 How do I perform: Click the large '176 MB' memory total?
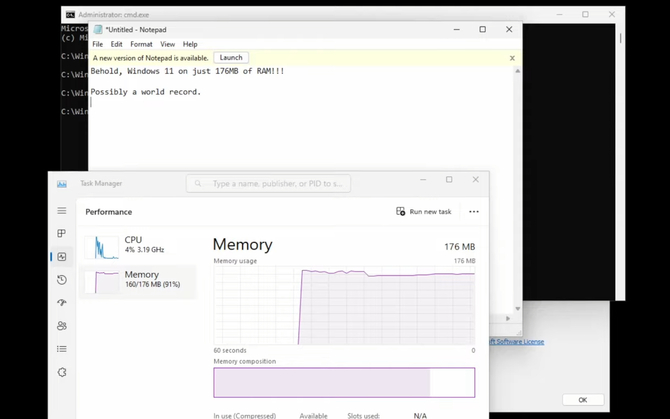[x=459, y=246]
